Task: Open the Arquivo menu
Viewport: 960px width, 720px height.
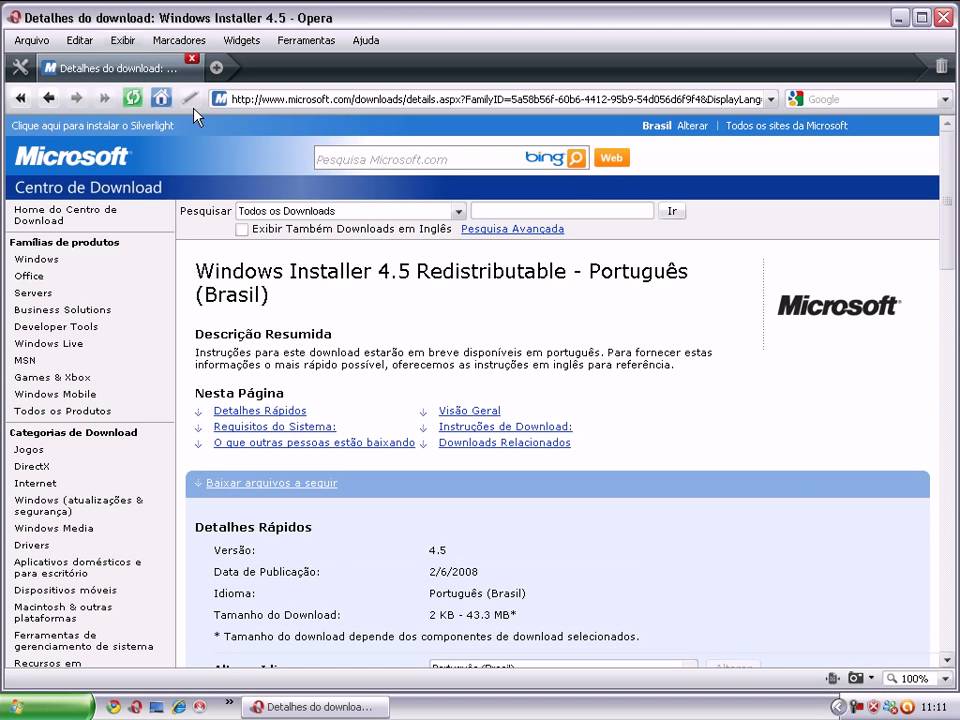Action: pyautogui.click(x=32, y=40)
